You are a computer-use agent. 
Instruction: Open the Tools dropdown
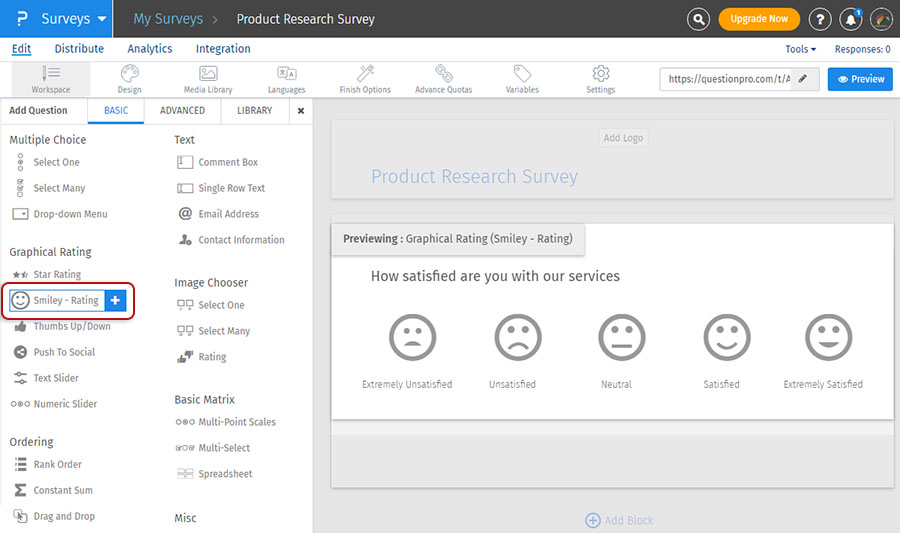[800, 49]
